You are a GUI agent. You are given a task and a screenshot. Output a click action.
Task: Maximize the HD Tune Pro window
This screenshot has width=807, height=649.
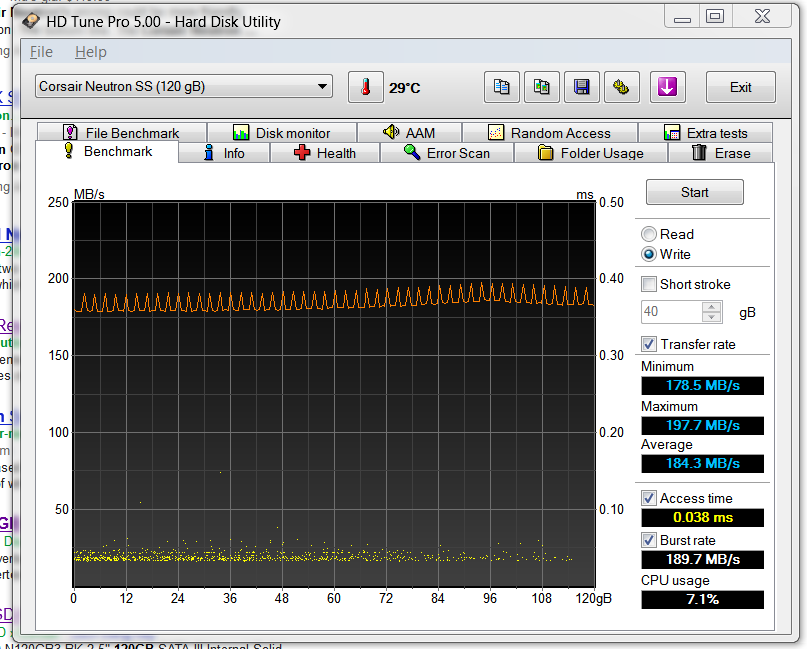tap(715, 17)
